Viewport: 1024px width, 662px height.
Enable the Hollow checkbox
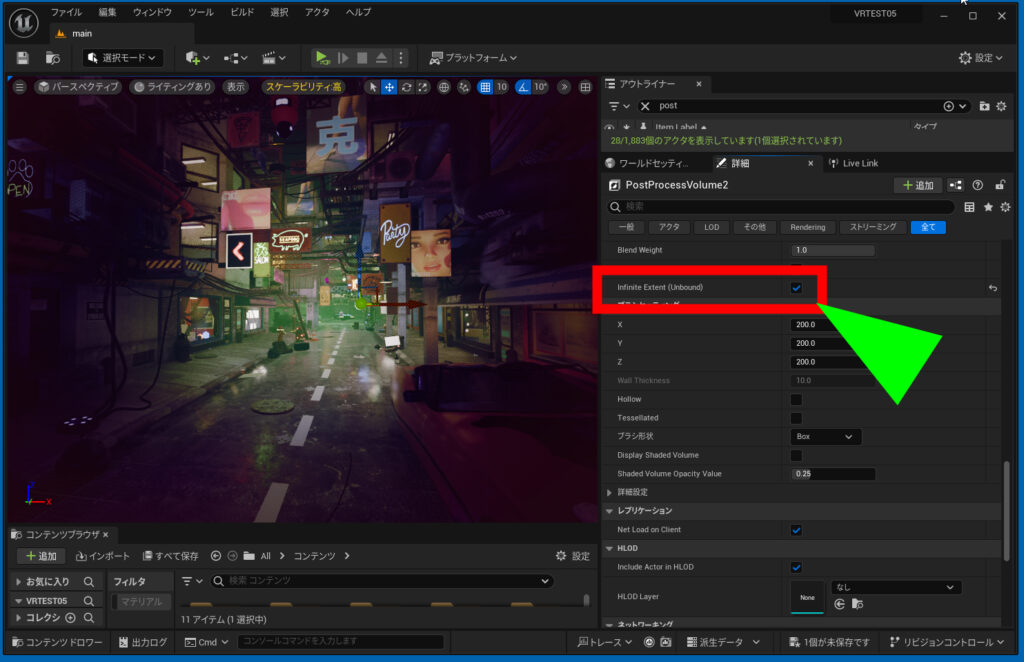click(796, 398)
